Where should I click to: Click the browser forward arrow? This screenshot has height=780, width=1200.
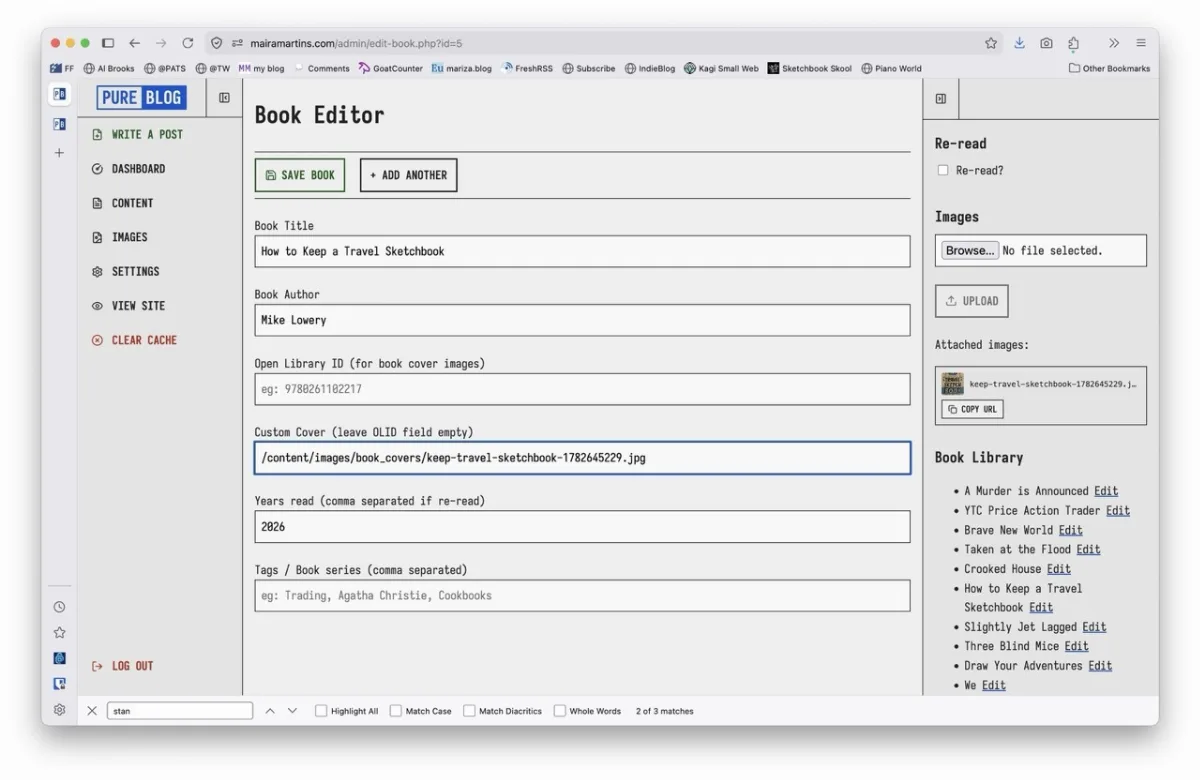(161, 43)
